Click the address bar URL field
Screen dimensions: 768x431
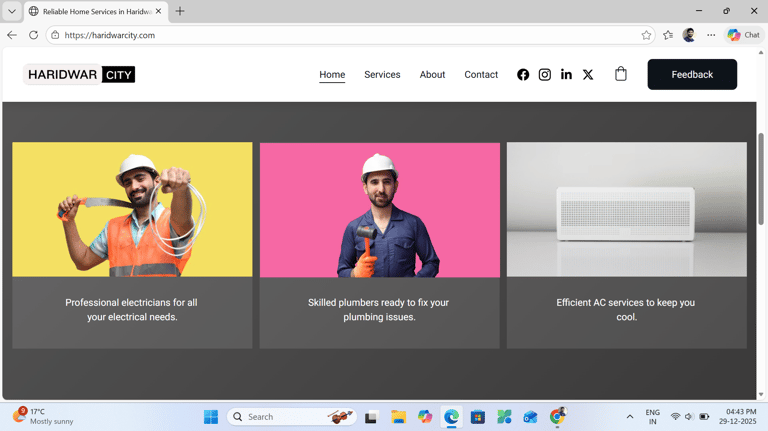(350, 35)
